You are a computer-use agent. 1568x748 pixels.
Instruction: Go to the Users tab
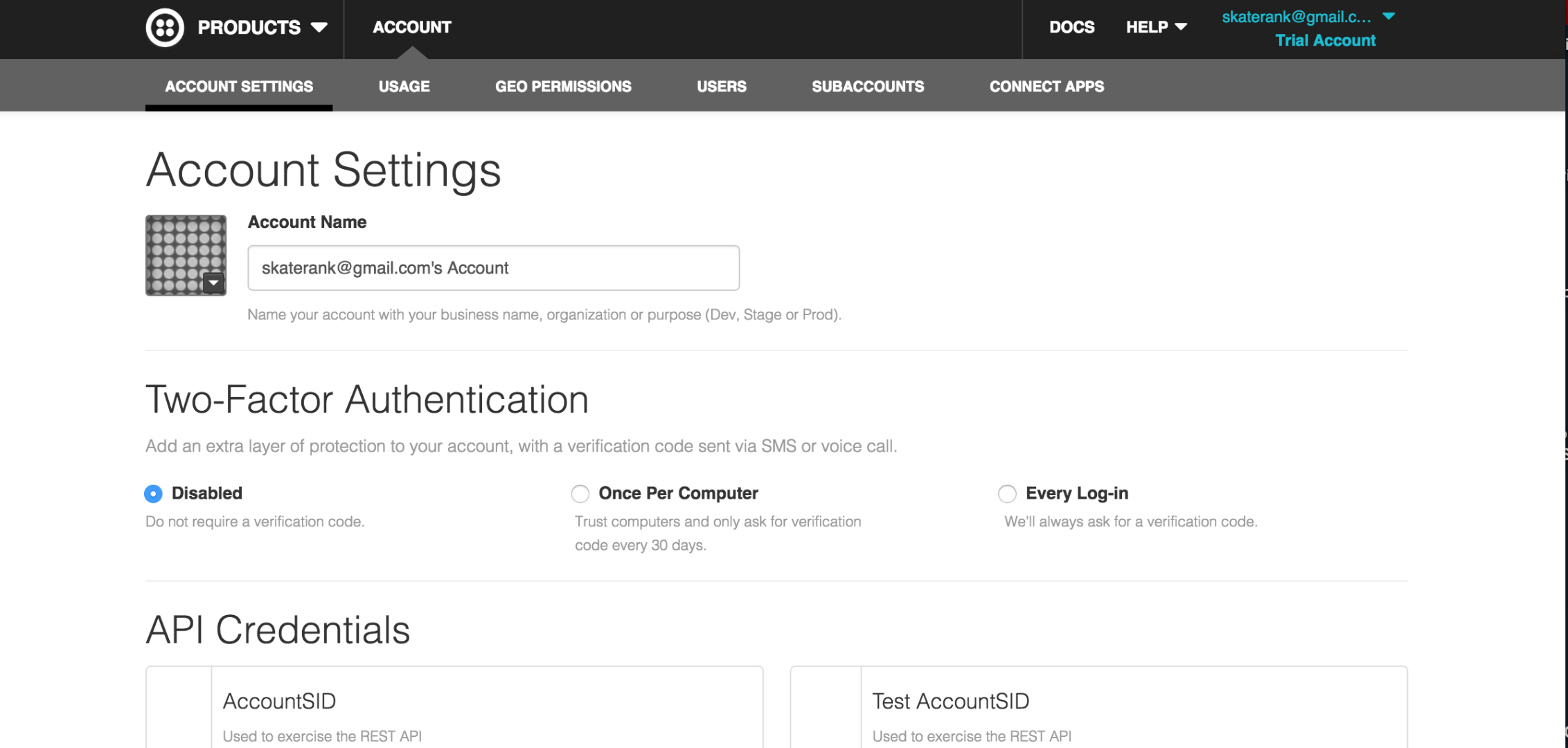[x=721, y=87]
